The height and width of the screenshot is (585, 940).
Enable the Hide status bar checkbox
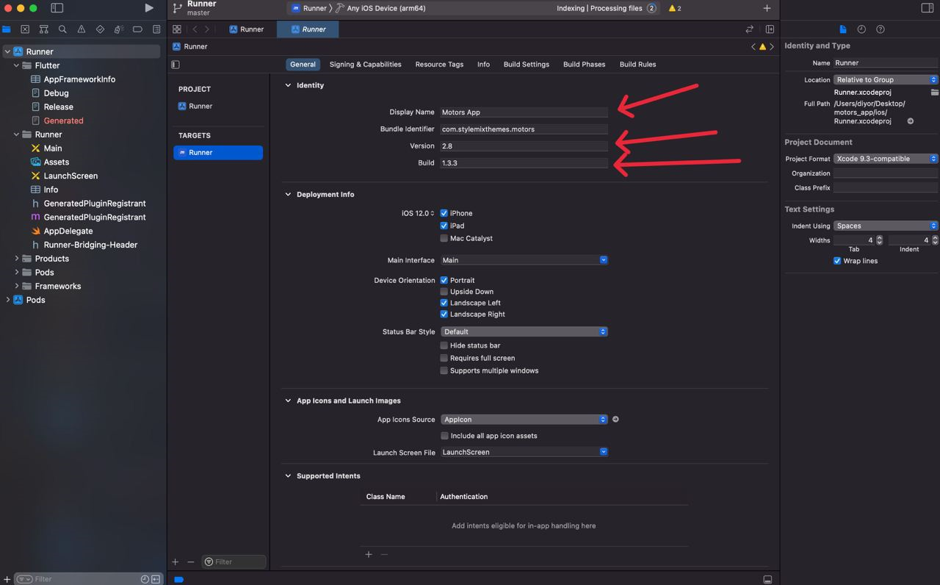pos(444,346)
